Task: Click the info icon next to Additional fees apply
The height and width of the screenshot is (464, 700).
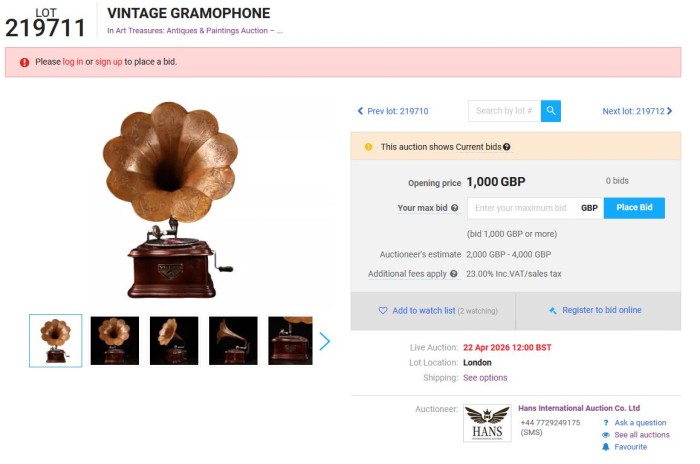Action: point(454,274)
